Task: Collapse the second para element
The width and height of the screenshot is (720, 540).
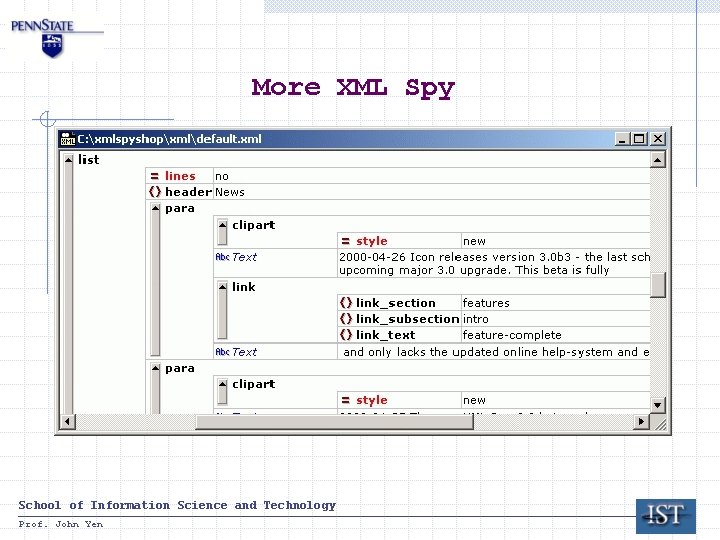Action: pyautogui.click(x=156, y=368)
